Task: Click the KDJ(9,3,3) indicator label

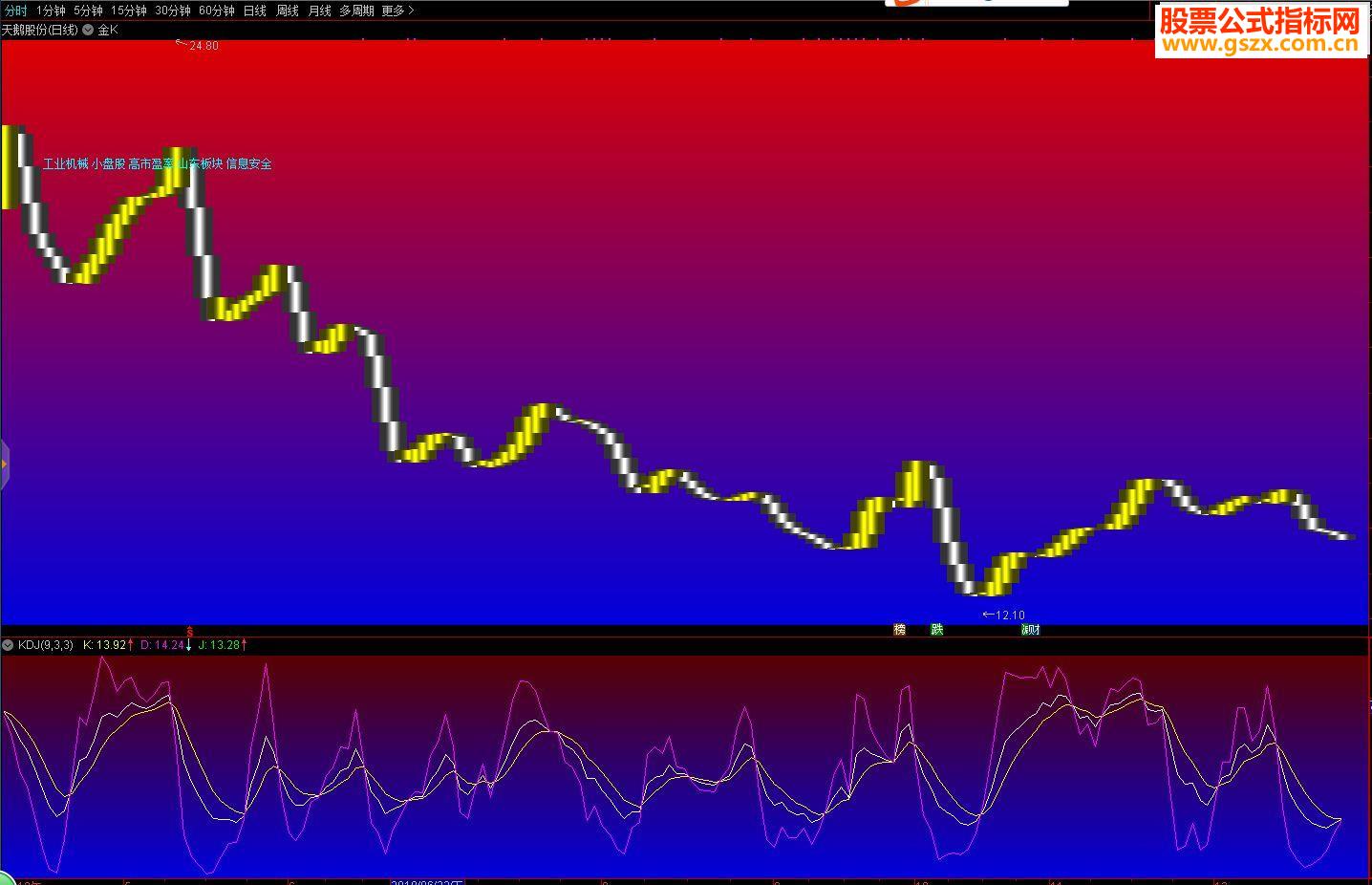Action: tap(46, 645)
